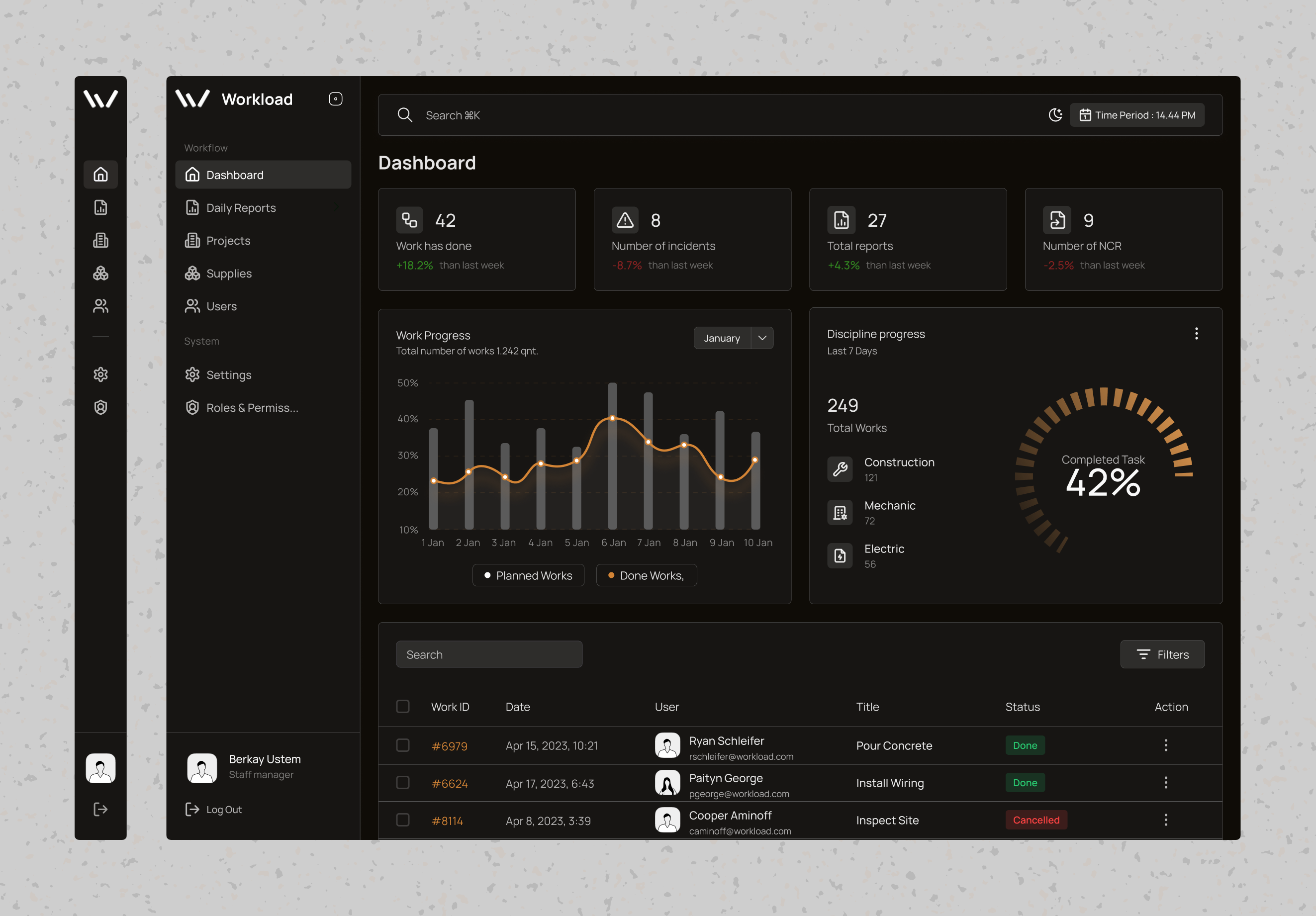This screenshot has width=1316, height=916.
Task: Click Paityn George's avatar
Action: tap(667, 782)
